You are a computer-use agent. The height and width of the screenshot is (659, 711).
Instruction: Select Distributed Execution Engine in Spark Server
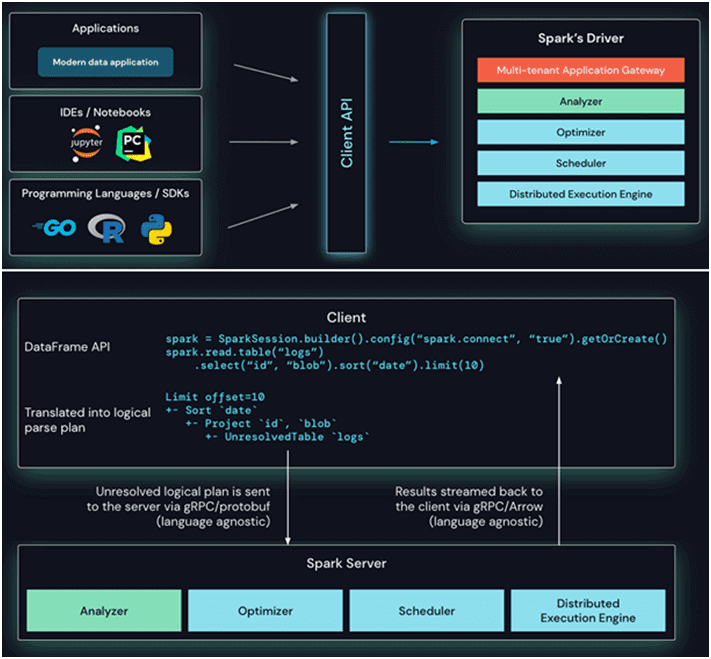pos(587,610)
